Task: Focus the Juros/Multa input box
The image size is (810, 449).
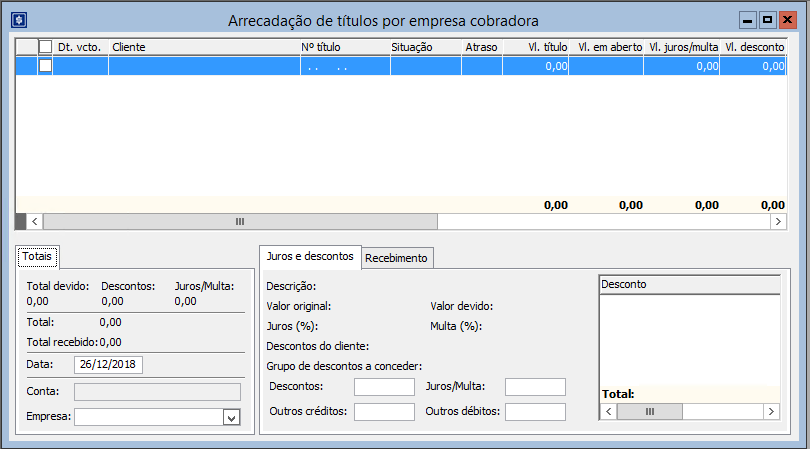Action: point(535,387)
